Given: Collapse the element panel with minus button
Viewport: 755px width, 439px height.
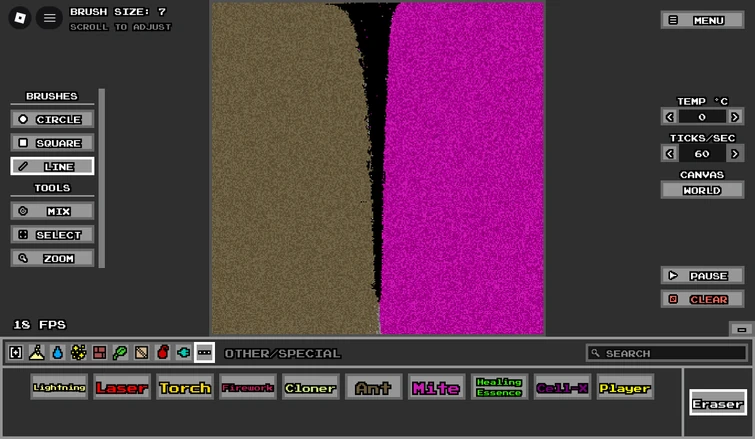Looking at the screenshot, I should coord(742,329).
